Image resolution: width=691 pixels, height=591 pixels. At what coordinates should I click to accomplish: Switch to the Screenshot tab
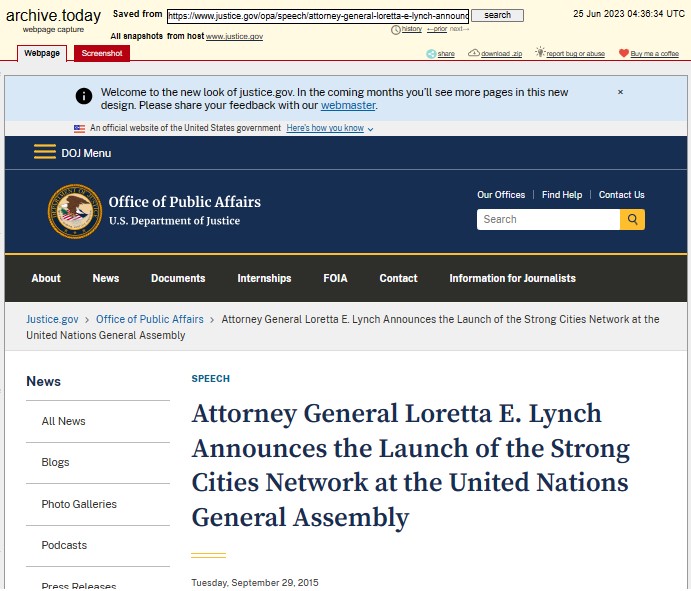point(102,53)
